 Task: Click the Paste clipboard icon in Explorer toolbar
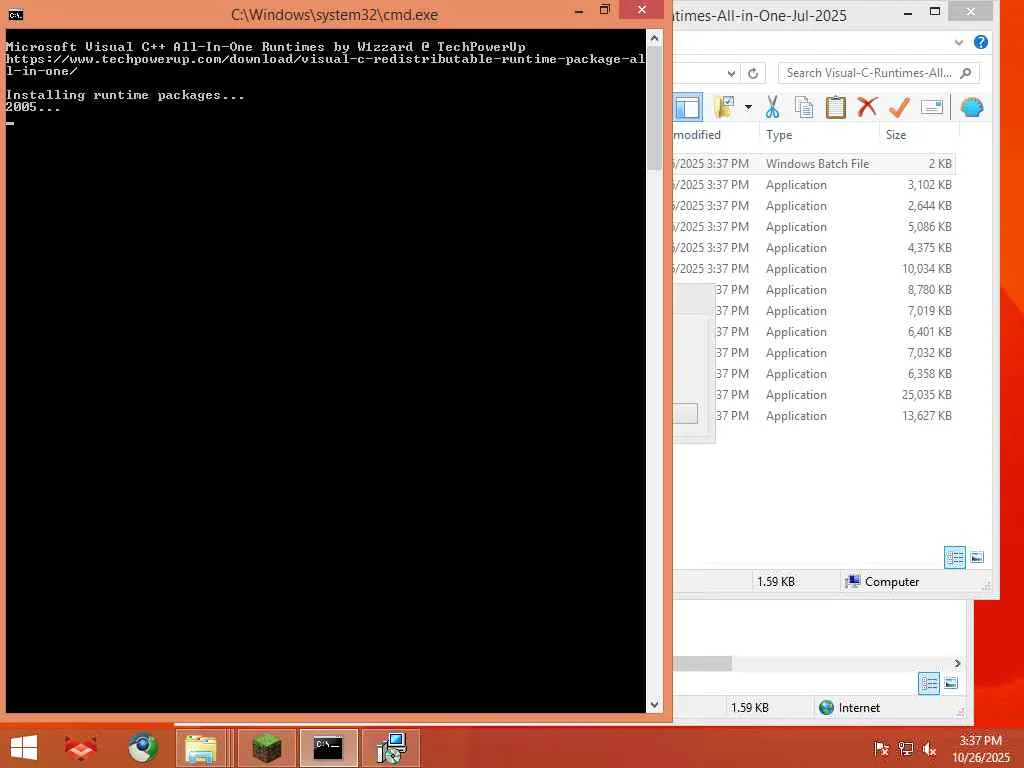pyautogui.click(x=835, y=107)
